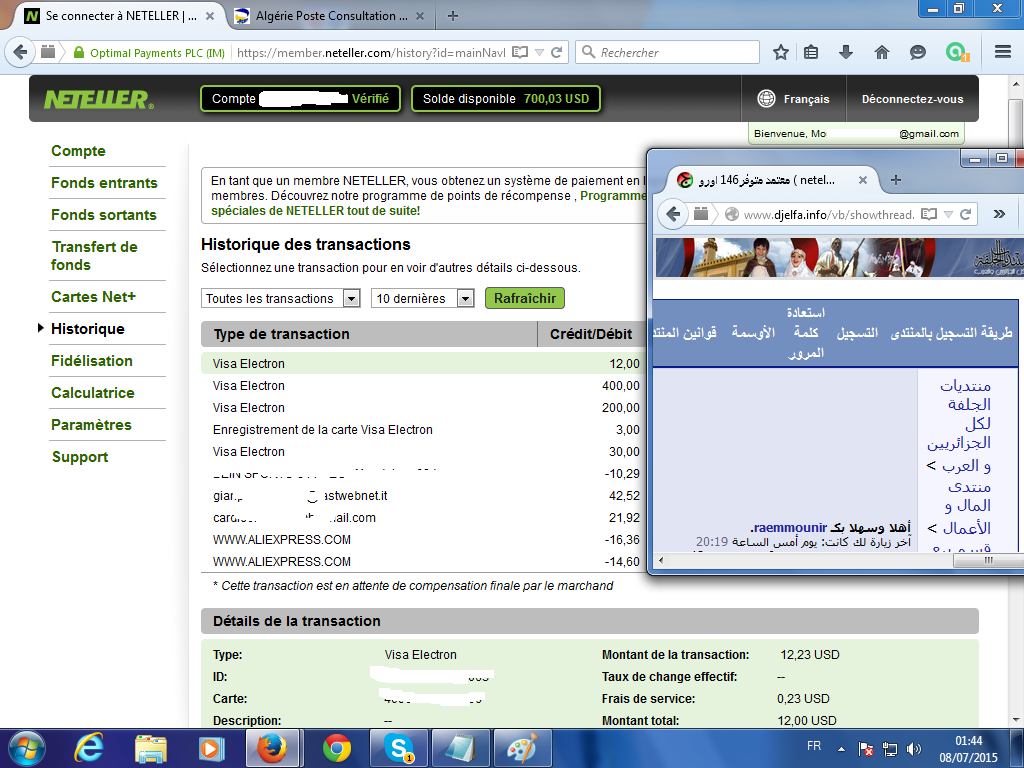Open Windows Explorer folder on taskbar
The image size is (1024, 768).
pyautogui.click(x=150, y=748)
